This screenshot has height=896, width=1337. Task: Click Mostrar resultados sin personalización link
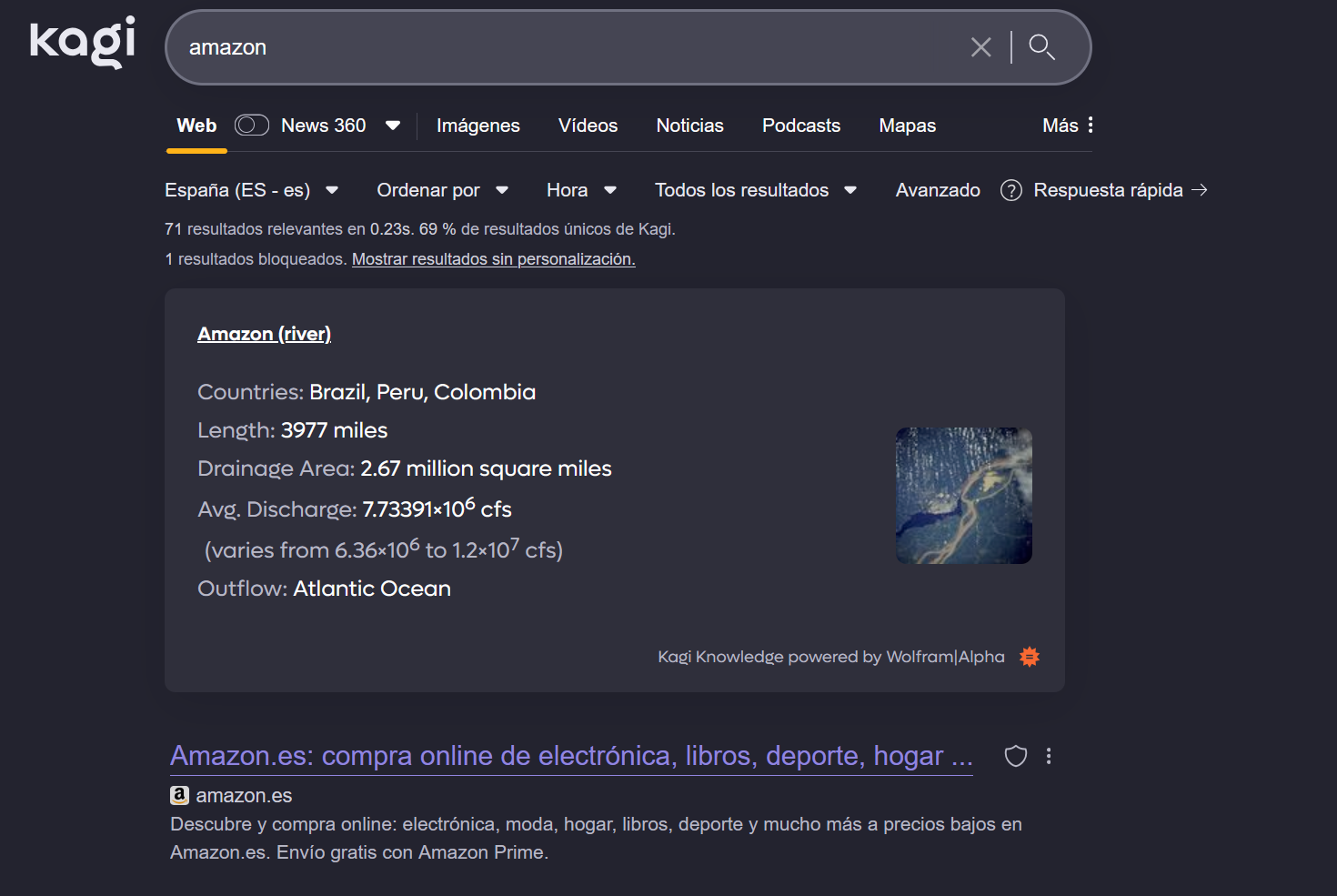click(x=493, y=259)
